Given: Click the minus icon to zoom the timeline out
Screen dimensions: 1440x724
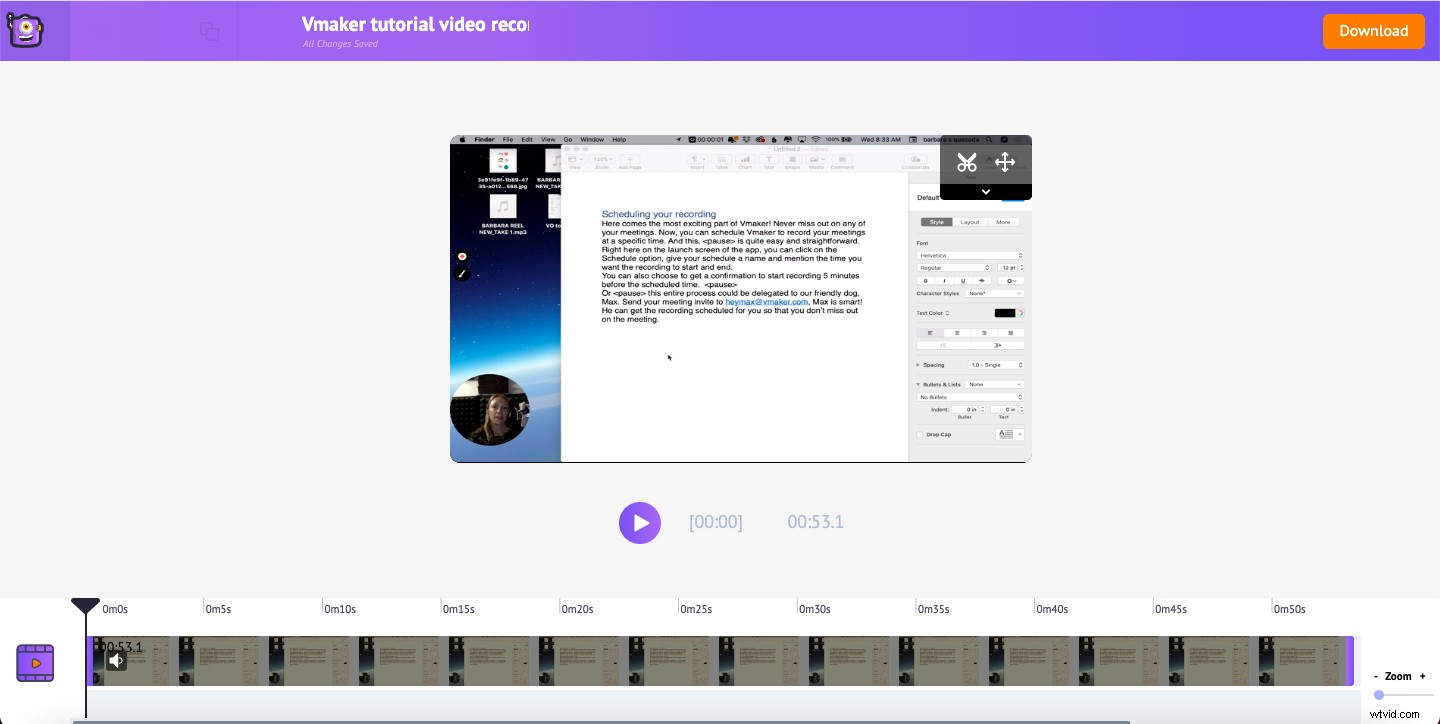Looking at the screenshot, I should (1375, 676).
